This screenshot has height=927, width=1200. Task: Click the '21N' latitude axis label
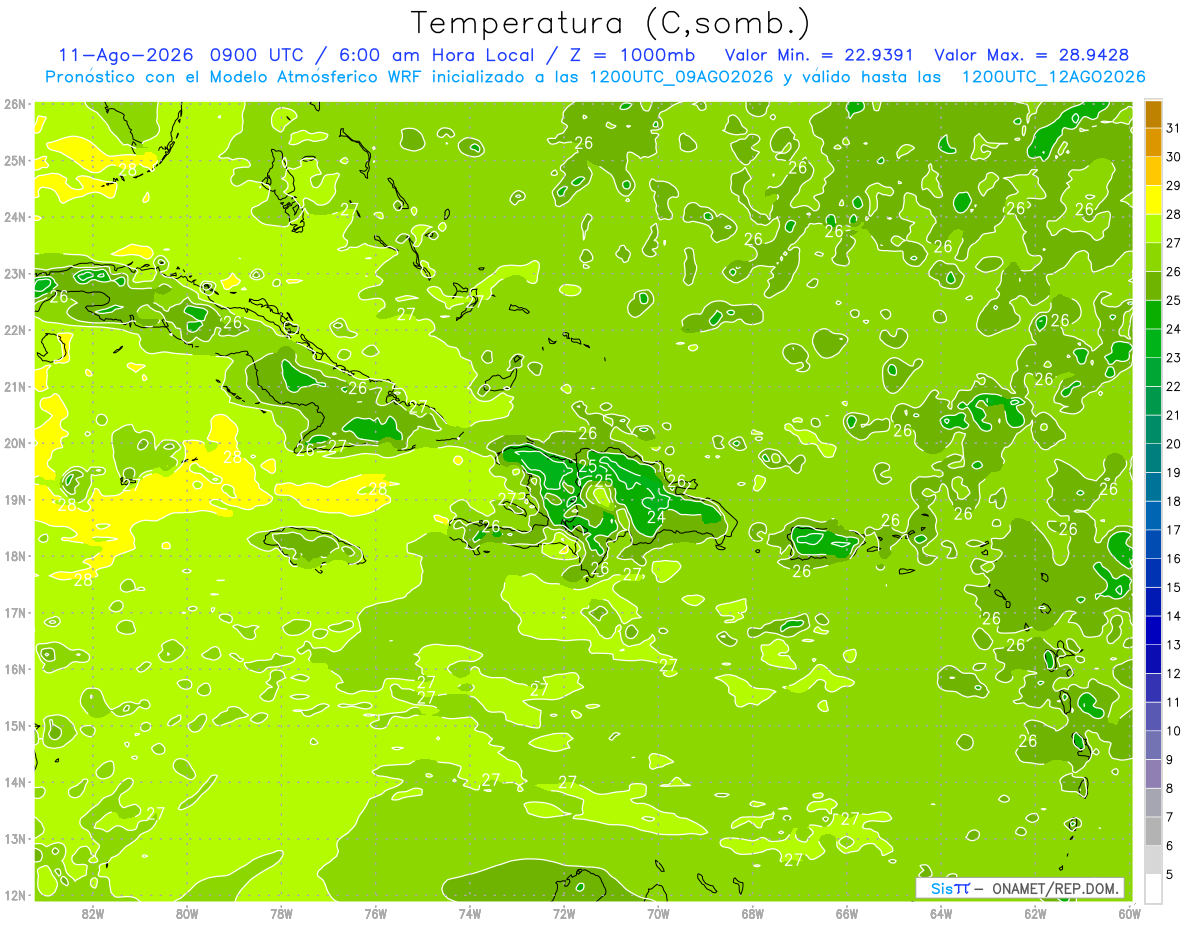pyautogui.click(x=15, y=387)
